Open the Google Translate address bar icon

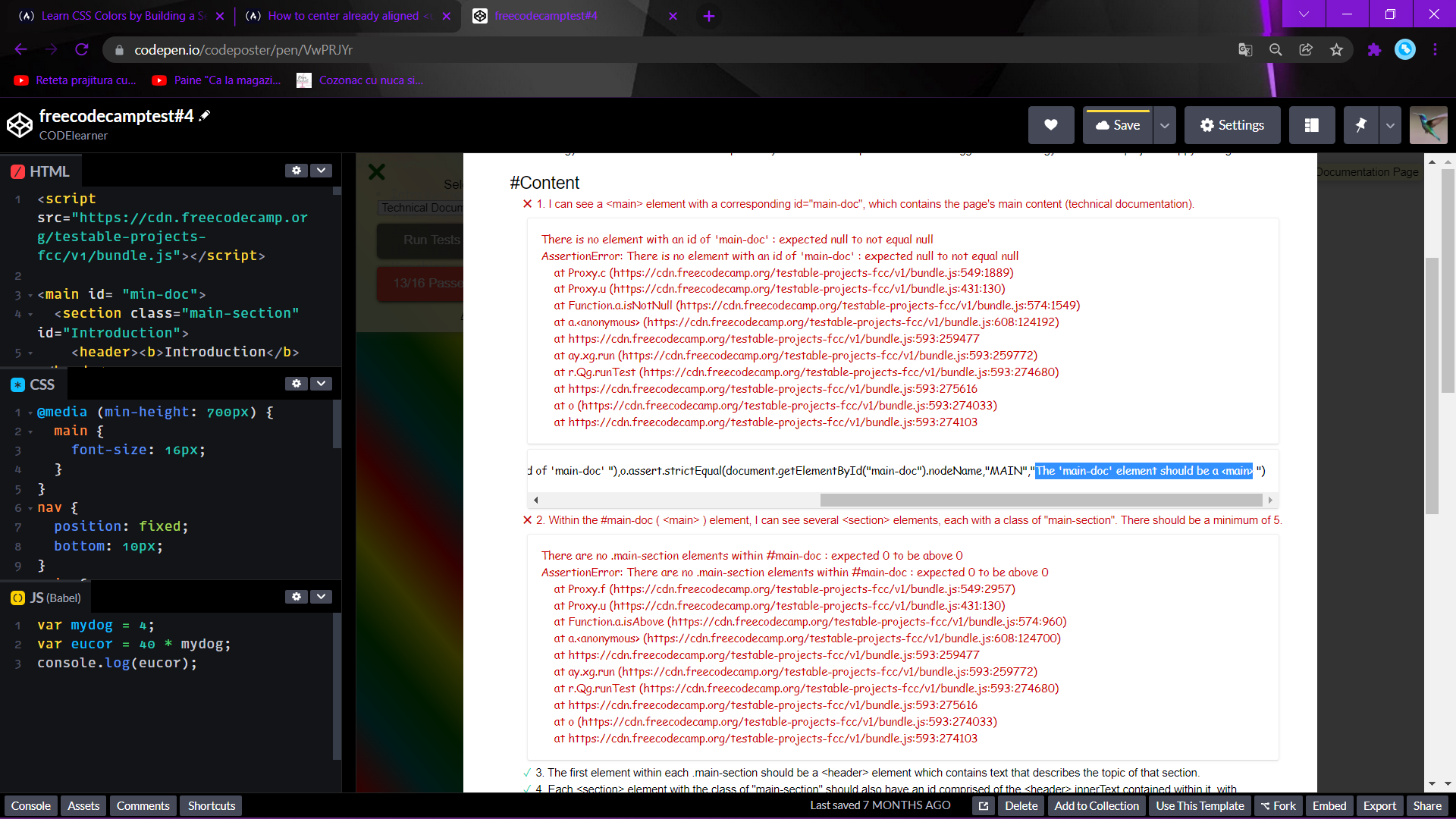pyautogui.click(x=1244, y=49)
